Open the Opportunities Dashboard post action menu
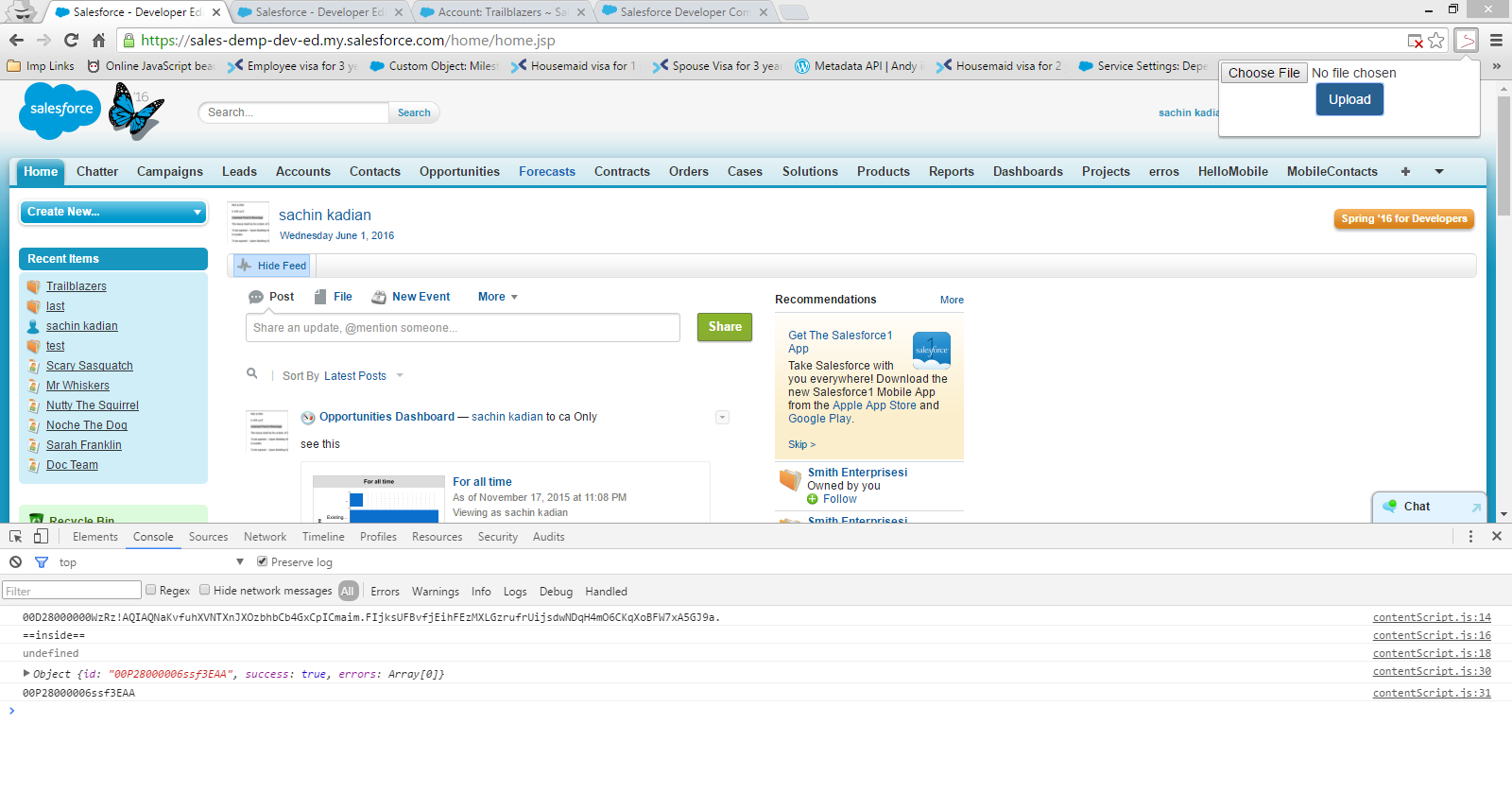The image size is (1512, 810). 722,417
